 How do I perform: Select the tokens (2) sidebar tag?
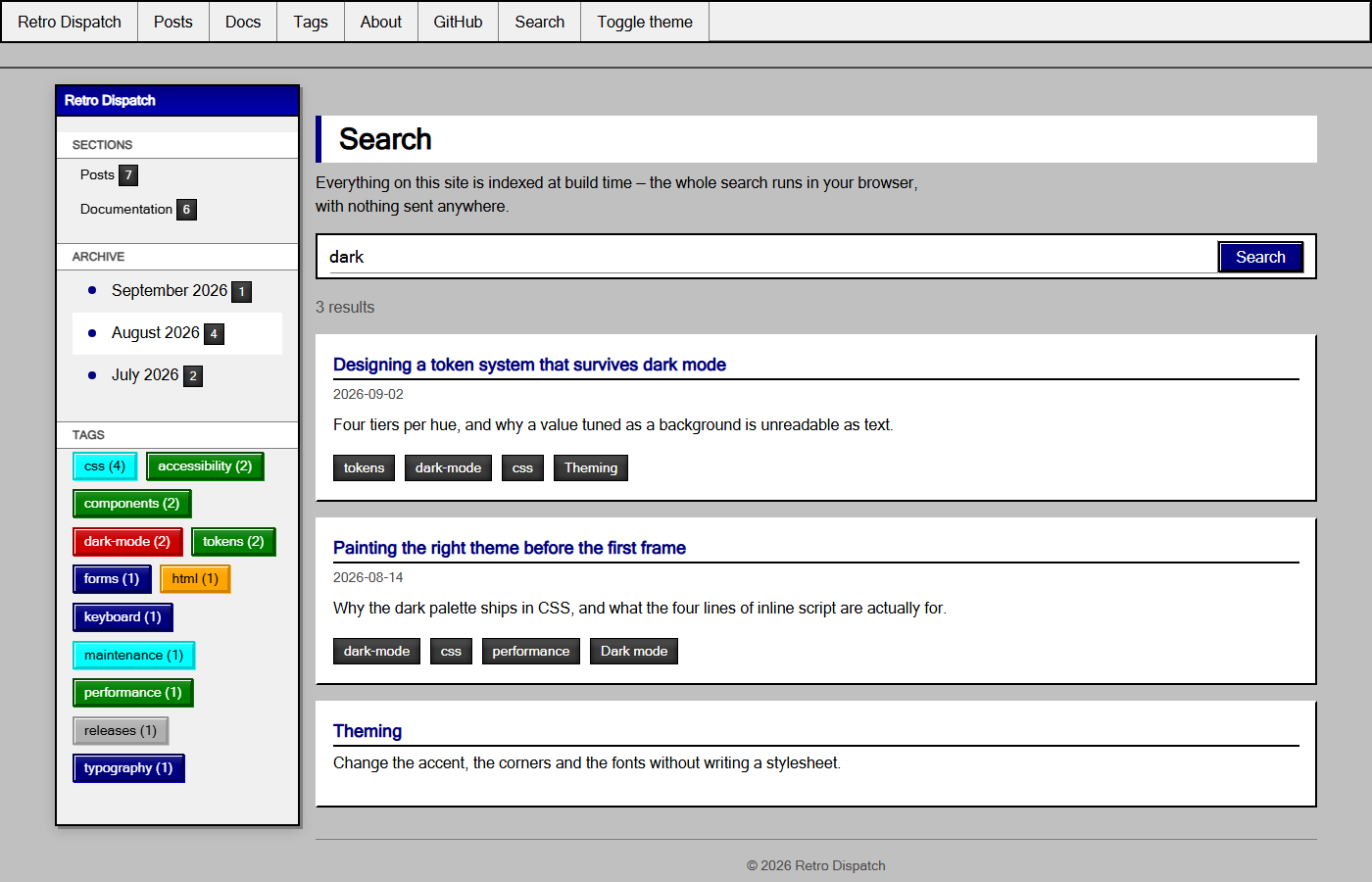[233, 541]
